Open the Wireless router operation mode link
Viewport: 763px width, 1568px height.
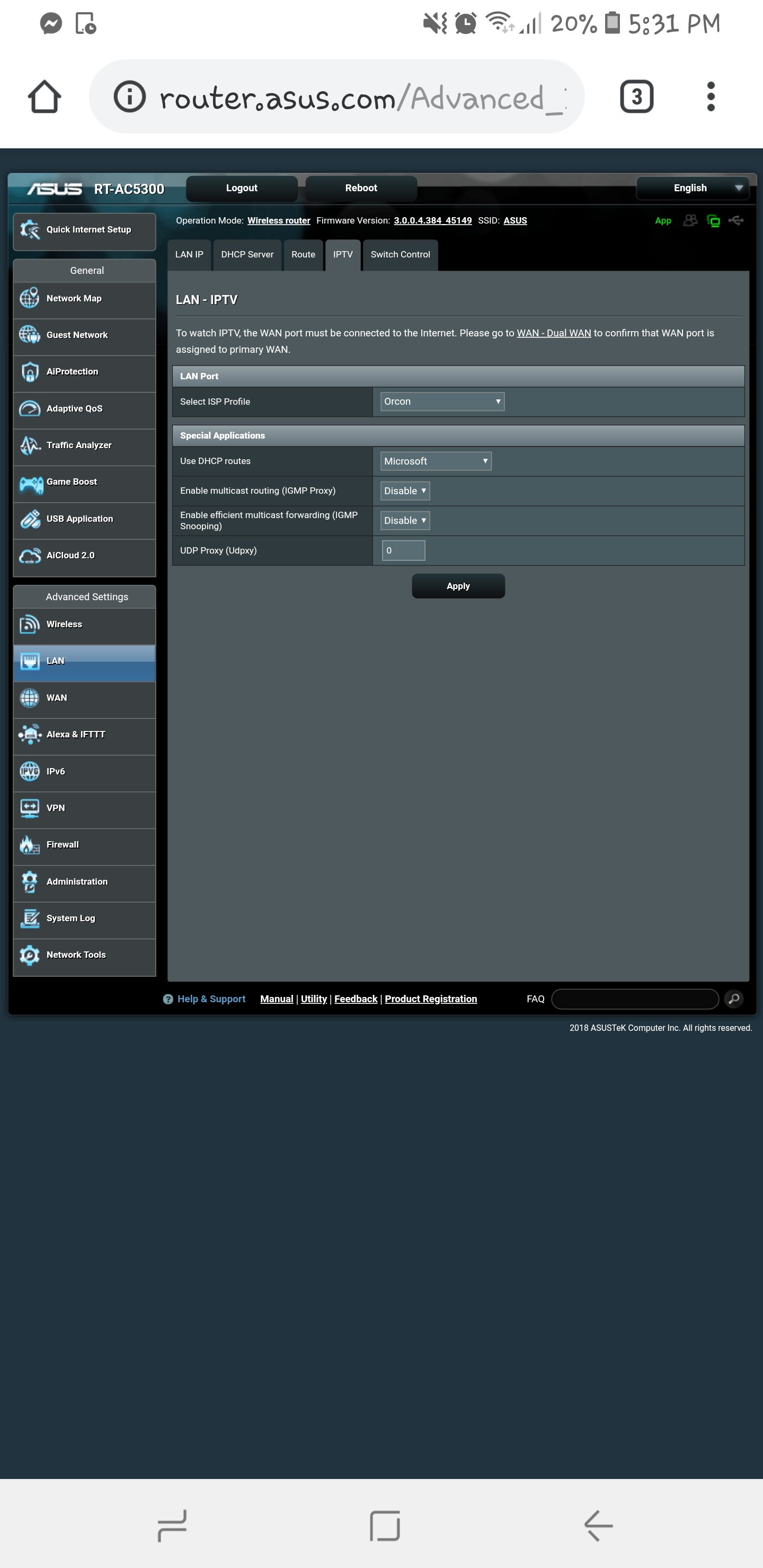coord(279,220)
